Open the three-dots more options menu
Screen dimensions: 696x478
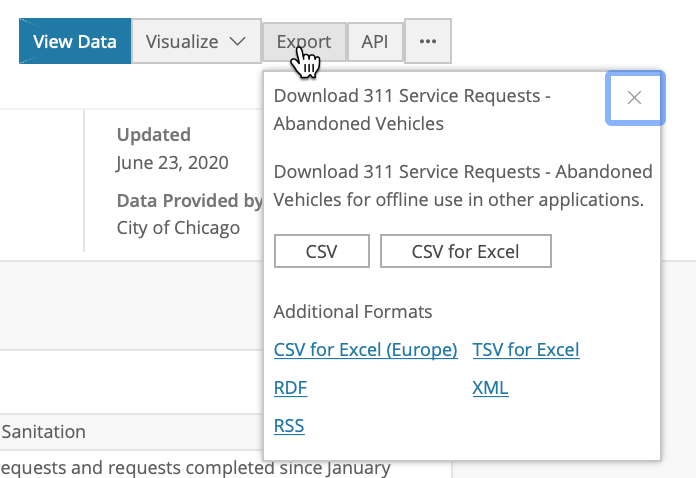pos(428,41)
